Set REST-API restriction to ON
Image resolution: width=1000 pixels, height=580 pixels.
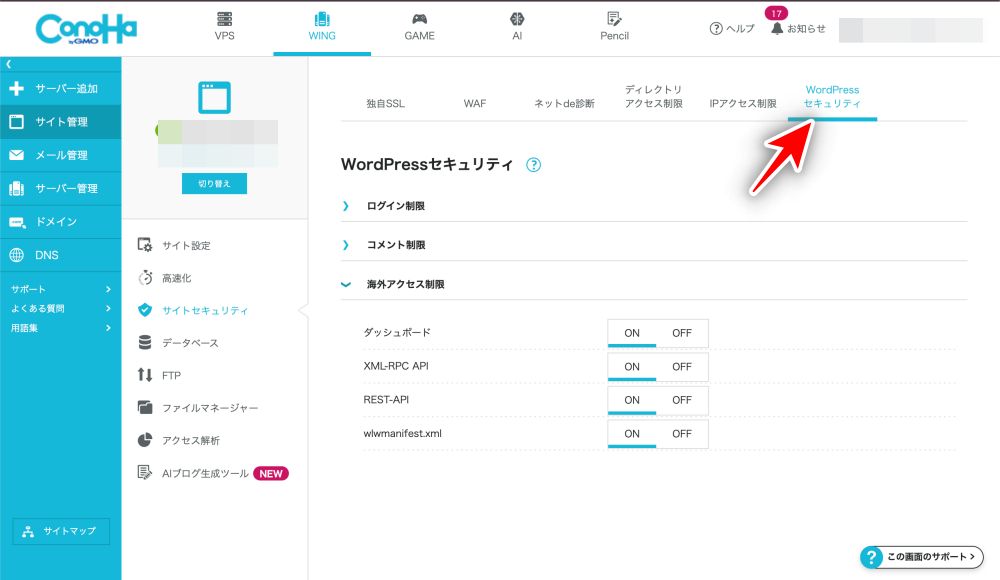point(632,400)
